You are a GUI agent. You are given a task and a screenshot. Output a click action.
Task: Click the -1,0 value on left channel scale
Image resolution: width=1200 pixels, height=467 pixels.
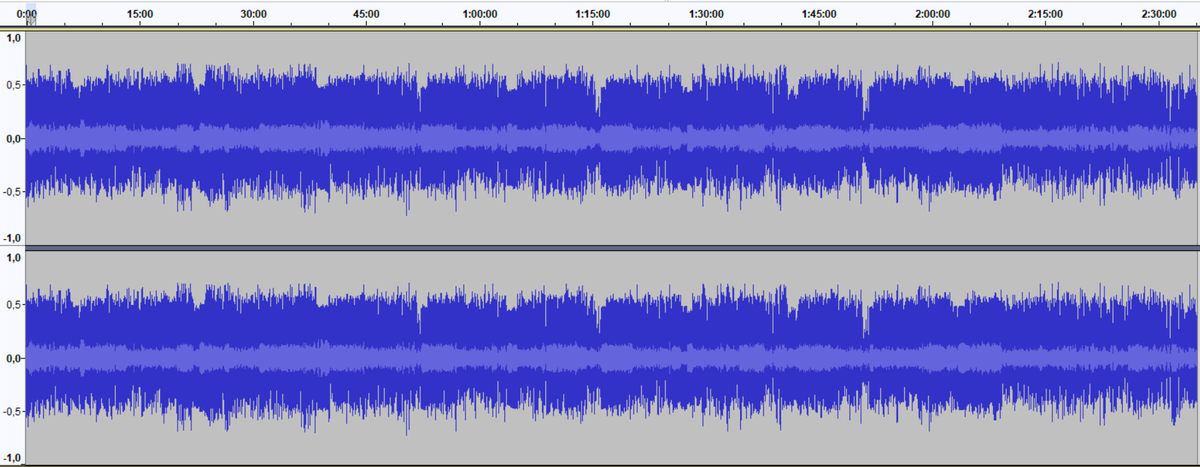pos(12,238)
